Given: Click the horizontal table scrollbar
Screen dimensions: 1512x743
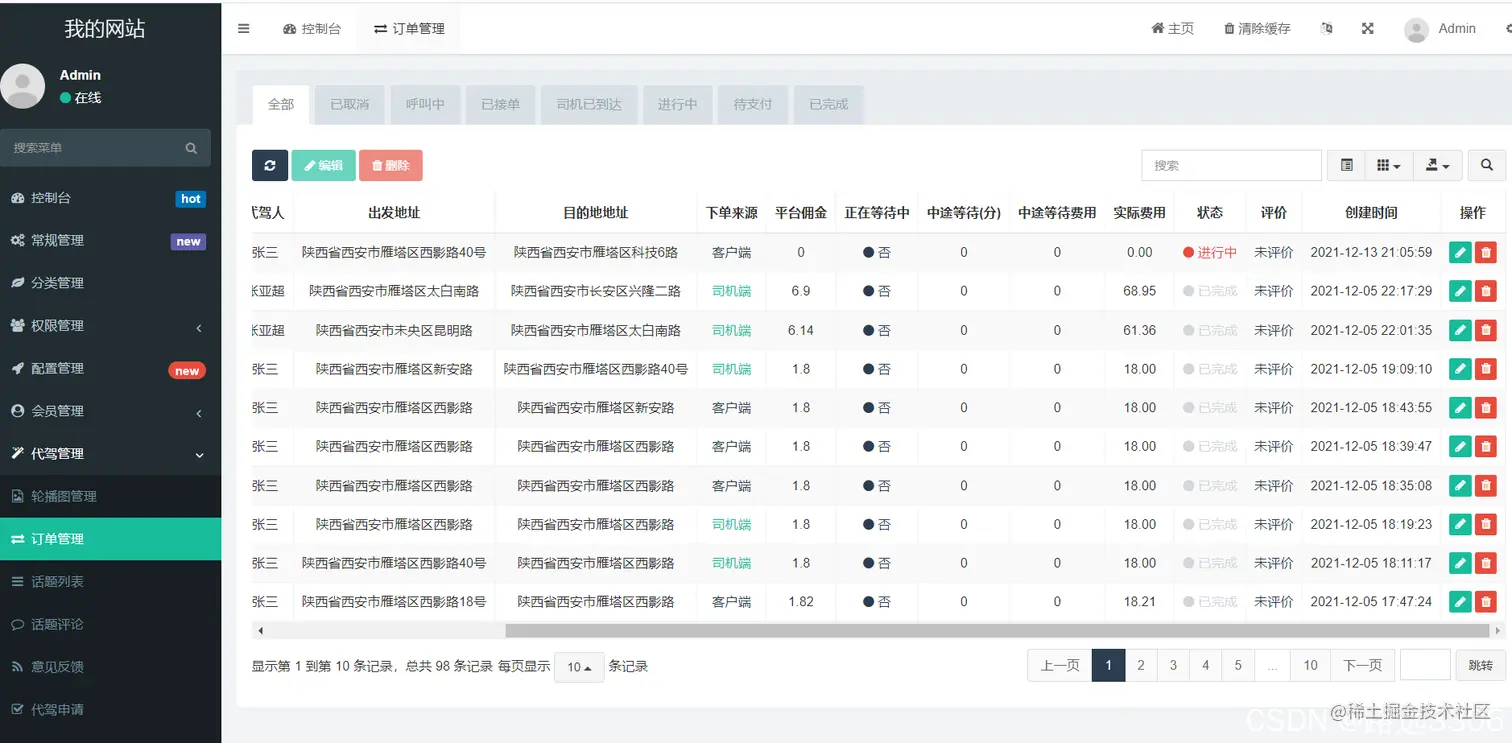Looking at the screenshot, I should pyautogui.click(x=999, y=631).
